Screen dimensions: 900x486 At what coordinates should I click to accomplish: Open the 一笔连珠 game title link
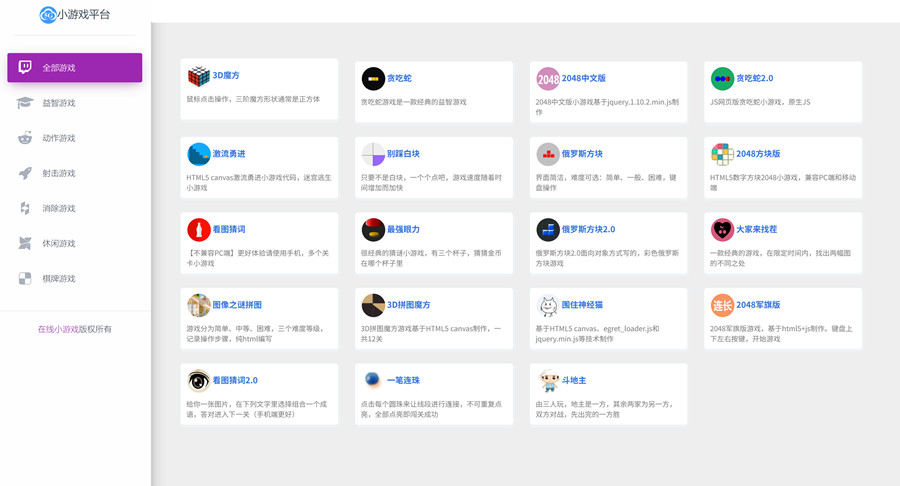[x=403, y=380]
